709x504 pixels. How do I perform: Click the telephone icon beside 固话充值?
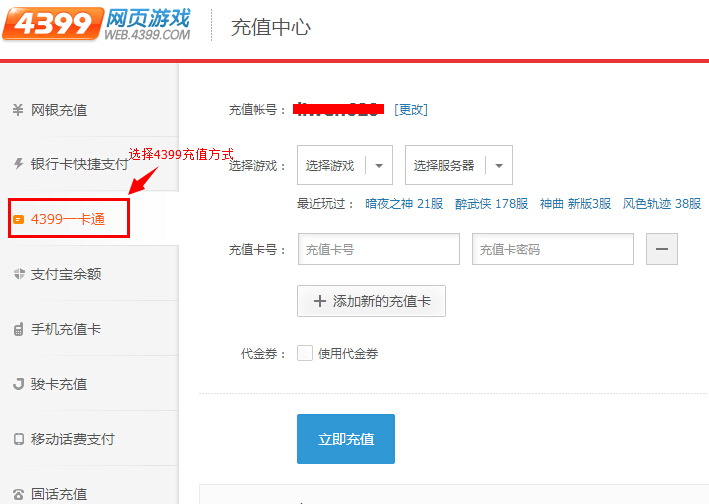(x=19, y=495)
